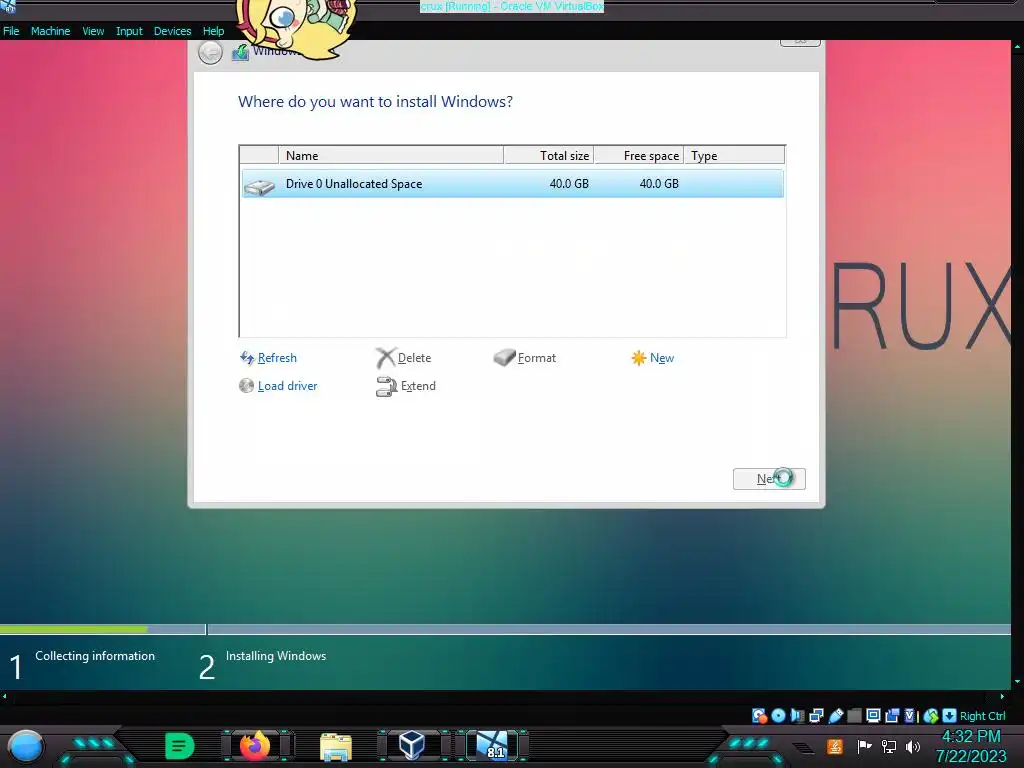Open the Help menu
Screen dimensions: 1024x768
[213, 31]
